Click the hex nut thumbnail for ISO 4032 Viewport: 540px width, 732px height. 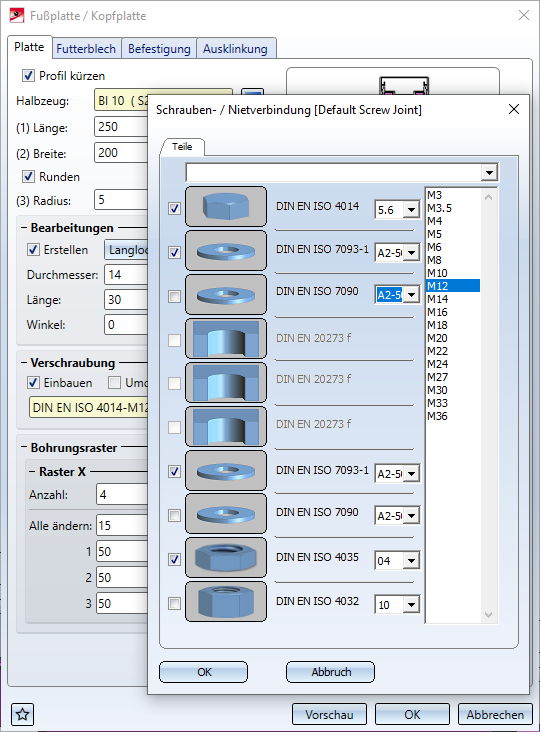226,602
